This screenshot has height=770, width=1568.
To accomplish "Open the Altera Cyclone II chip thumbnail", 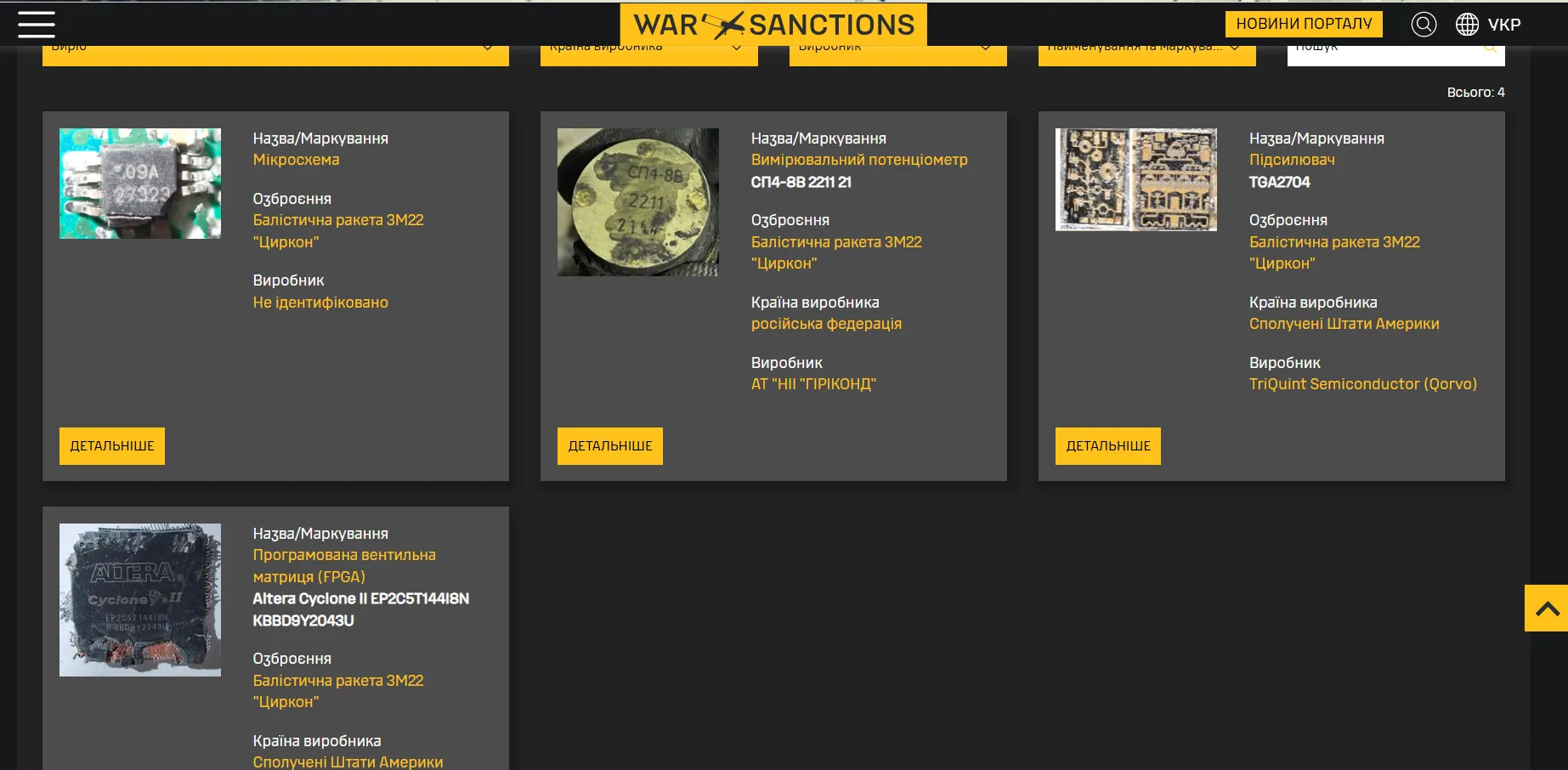I will [x=140, y=600].
